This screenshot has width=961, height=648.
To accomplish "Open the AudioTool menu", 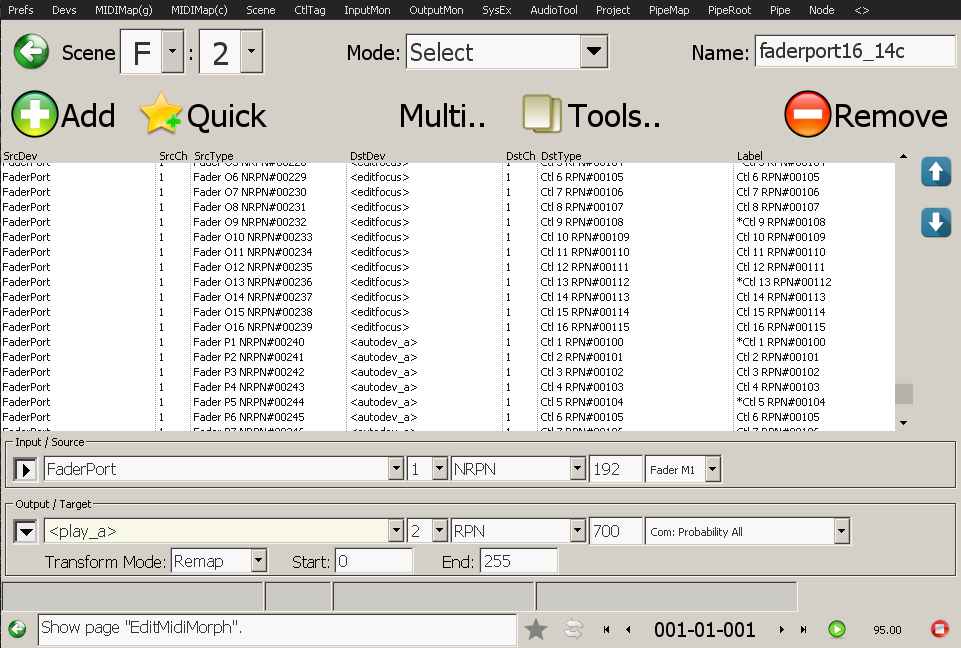I will 554,10.
